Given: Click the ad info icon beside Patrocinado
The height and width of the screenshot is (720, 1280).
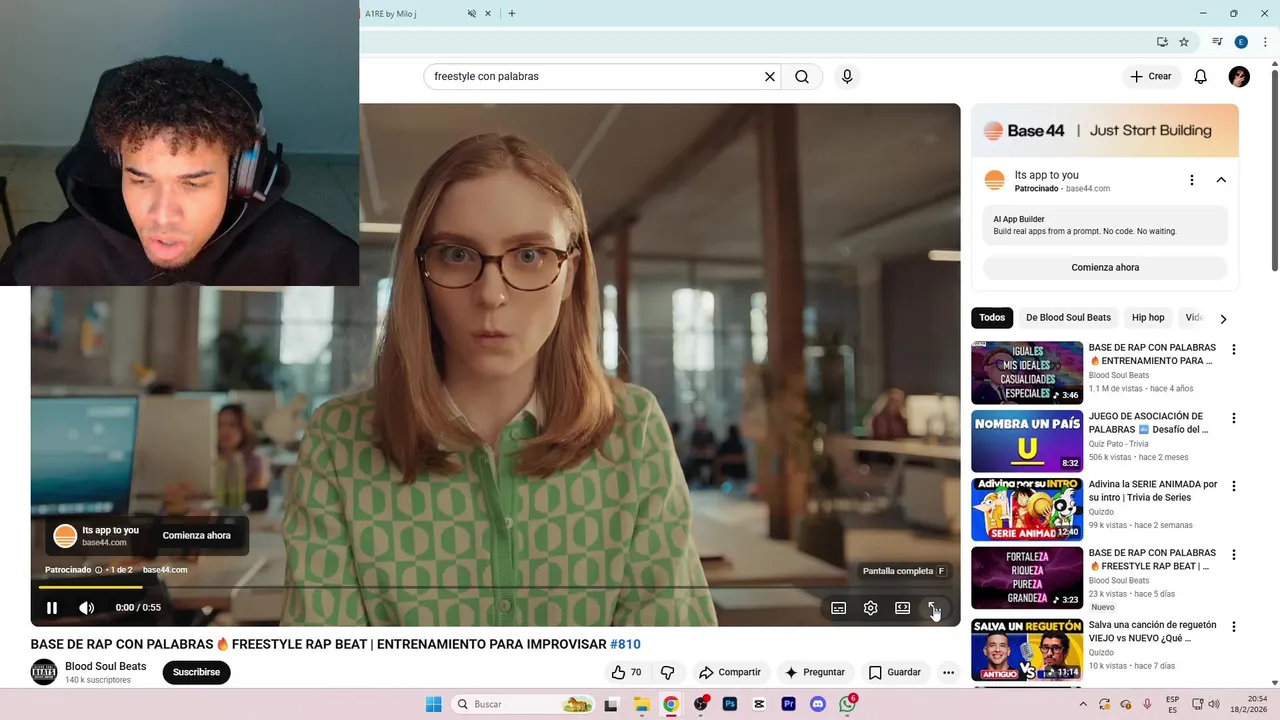Looking at the screenshot, I should click(99, 570).
